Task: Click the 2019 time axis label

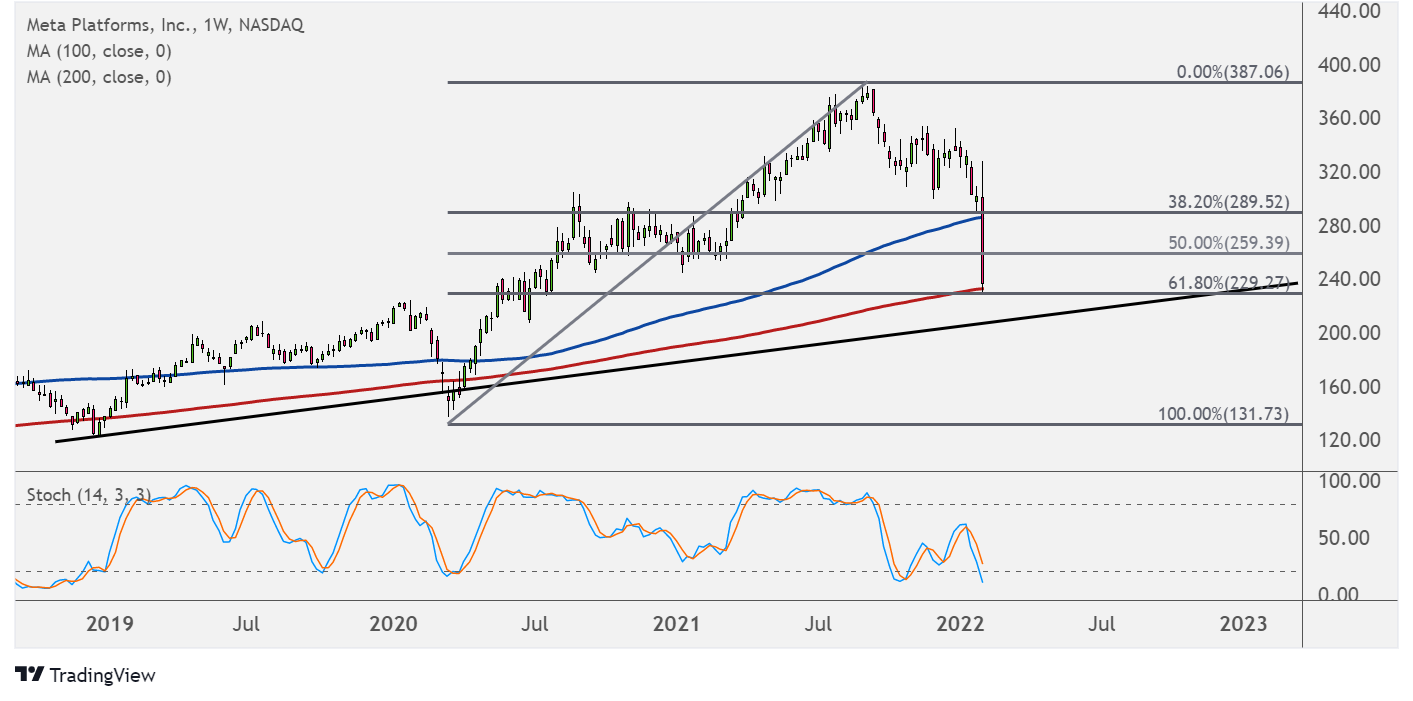Action: click(x=110, y=625)
